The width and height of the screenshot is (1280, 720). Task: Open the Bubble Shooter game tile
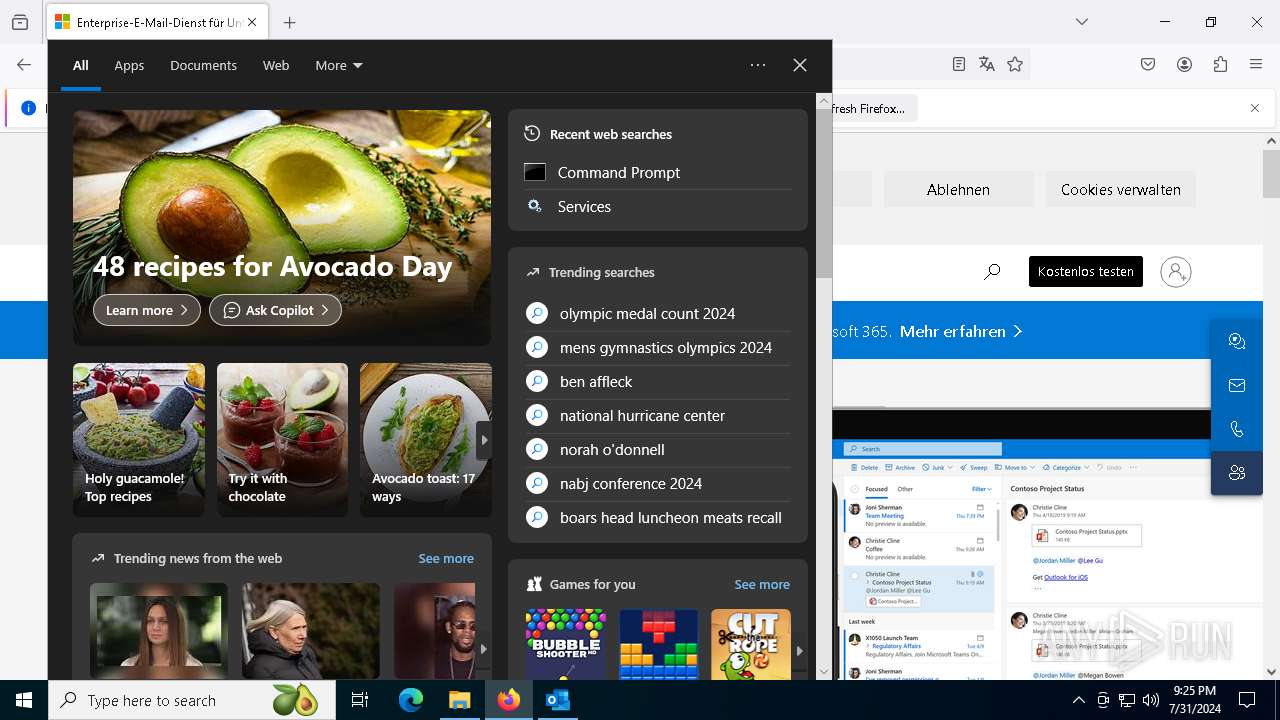[x=566, y=645]
